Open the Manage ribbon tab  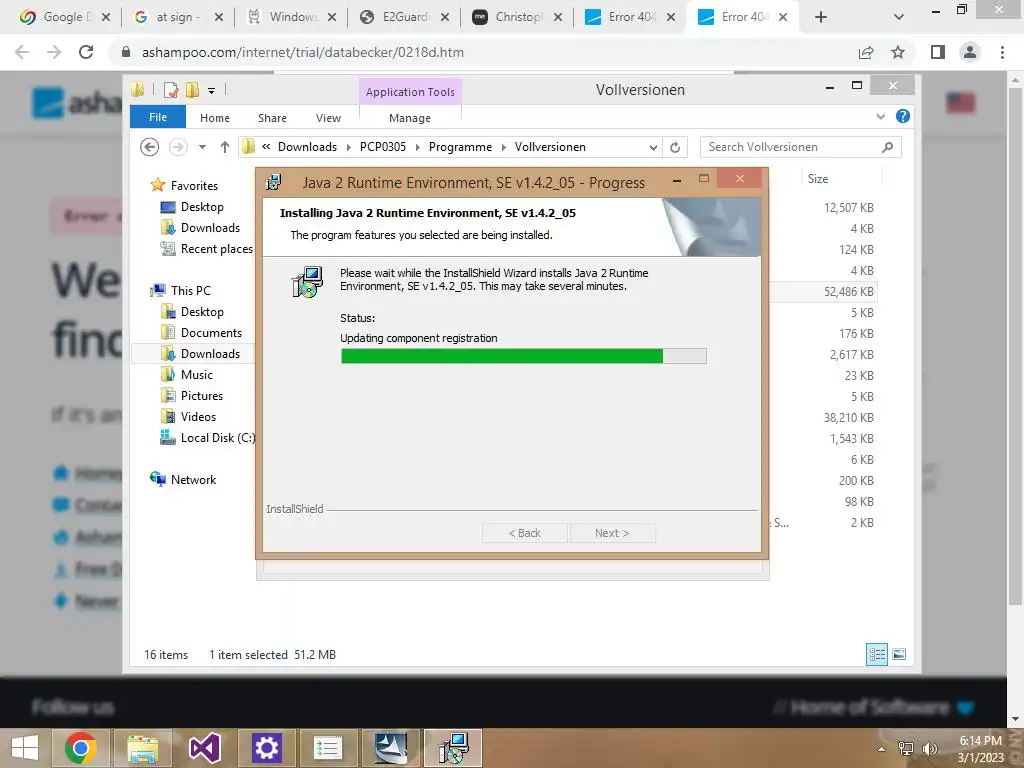click(410, 118)
